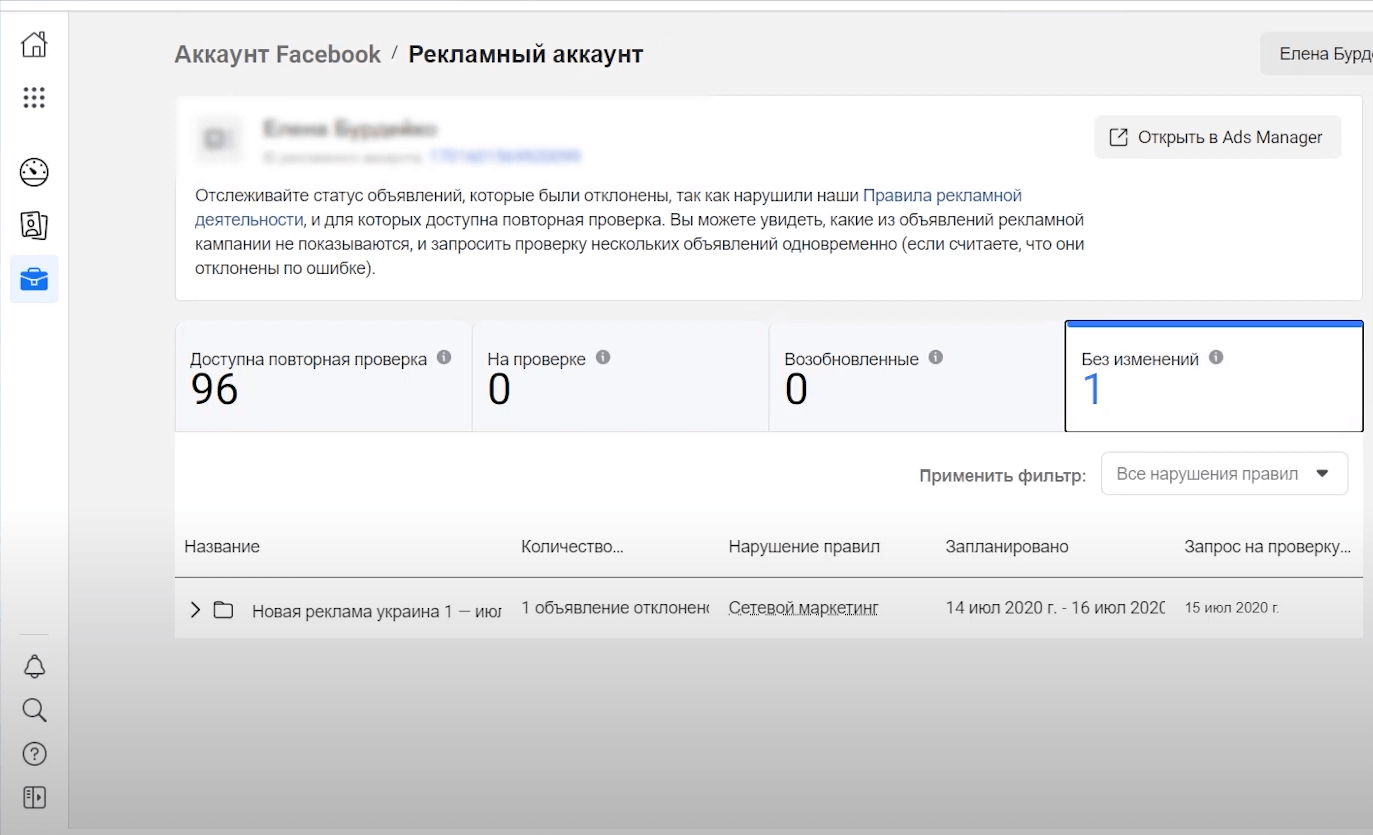Click the Название column header
Image resolution: width=1373 pixels, height=835 pixels.
[222, 546]
